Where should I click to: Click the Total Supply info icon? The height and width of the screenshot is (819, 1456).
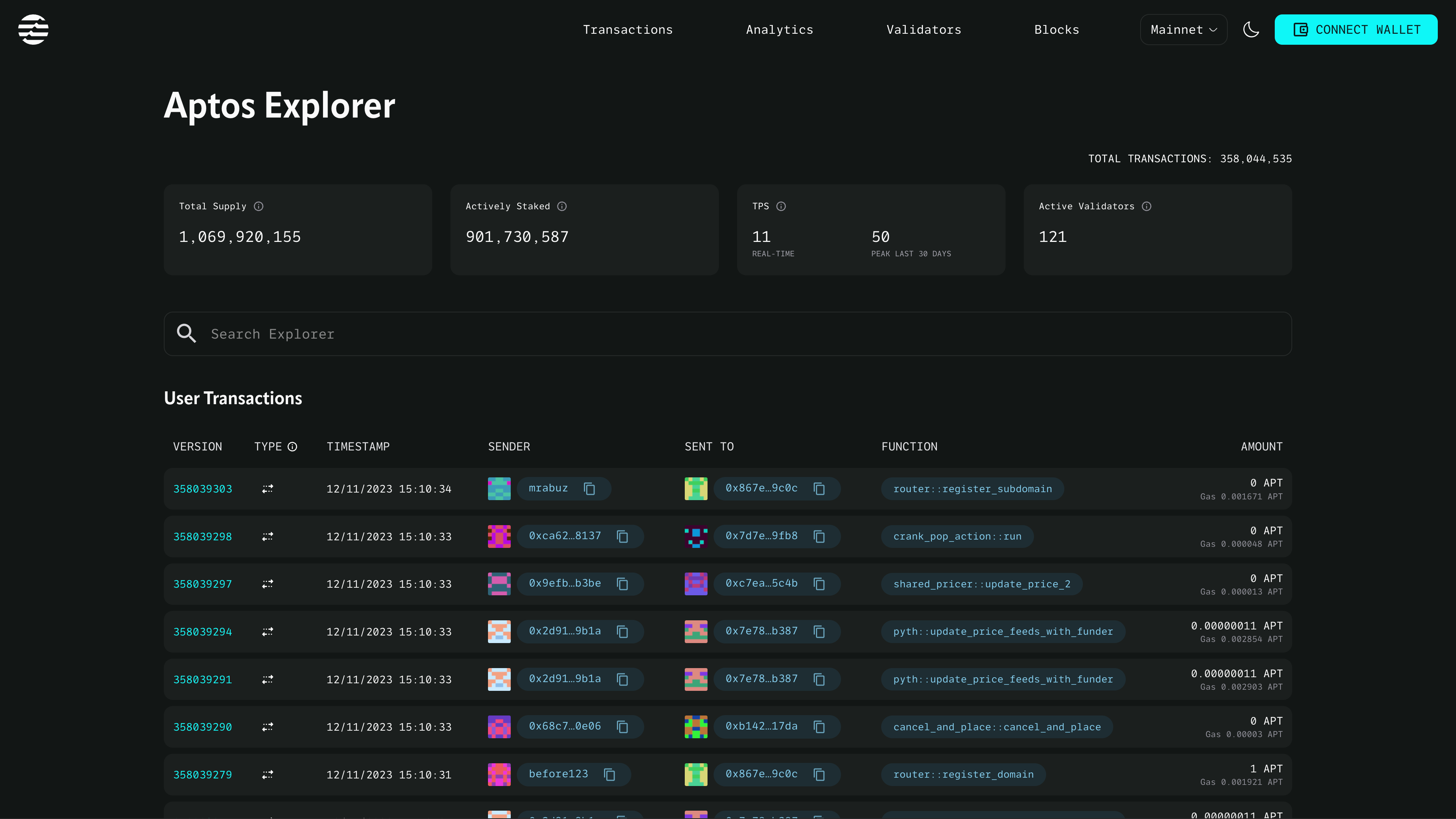click(258, 206)
